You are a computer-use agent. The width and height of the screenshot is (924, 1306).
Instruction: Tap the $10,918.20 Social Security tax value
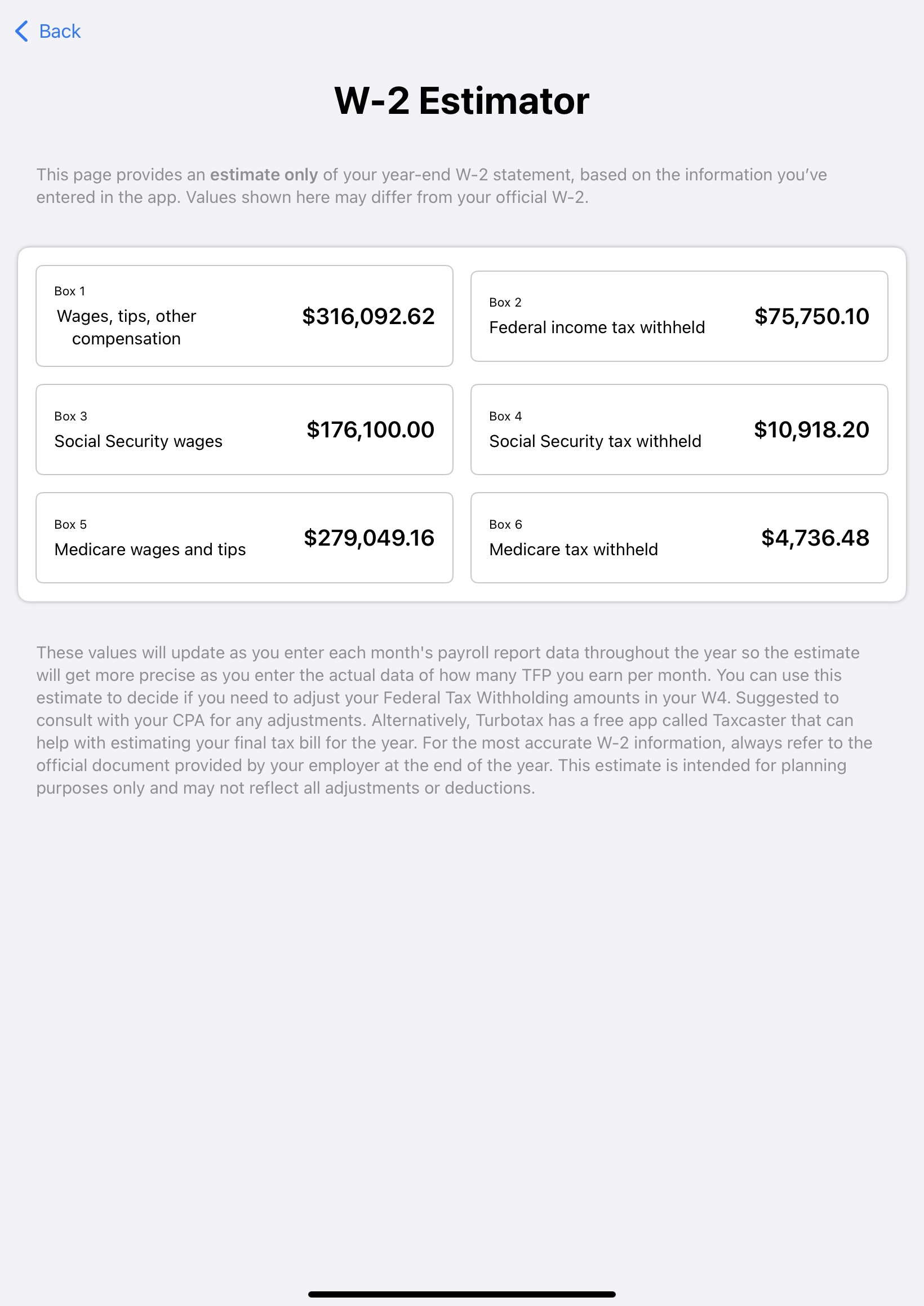click(x=811, y=430)
